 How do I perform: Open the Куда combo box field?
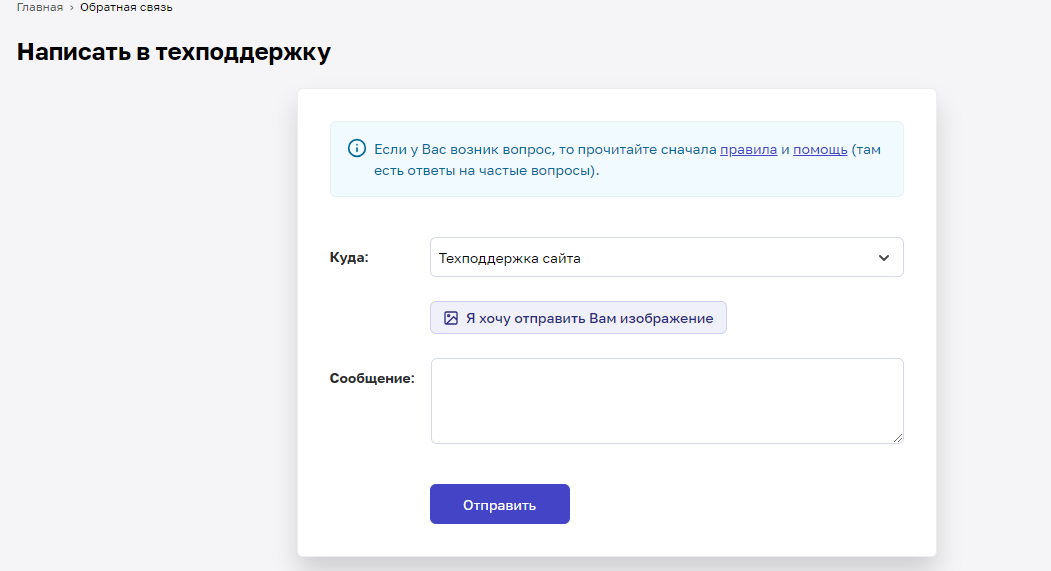coord(666,257)
